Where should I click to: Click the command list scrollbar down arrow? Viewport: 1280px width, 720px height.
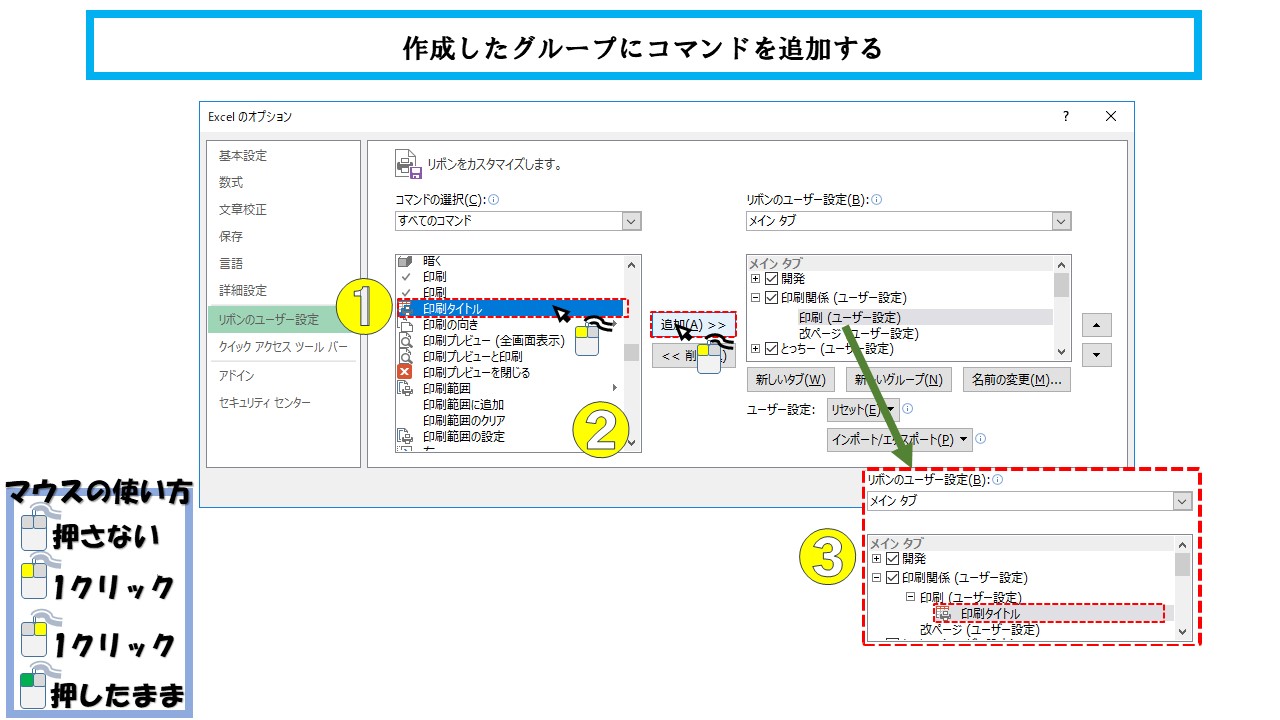point(631,443)
